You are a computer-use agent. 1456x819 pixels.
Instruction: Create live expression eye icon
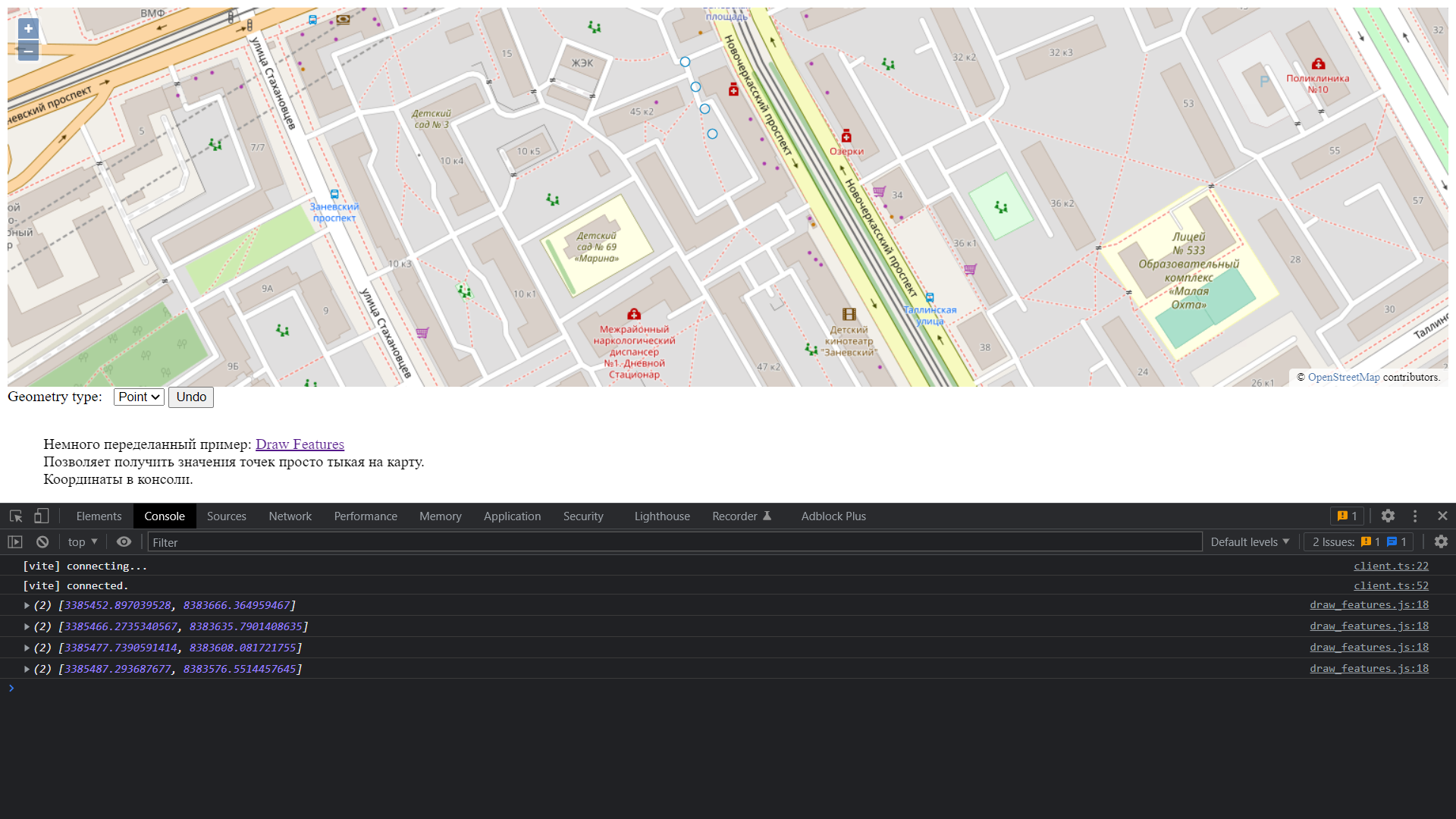click(x=124, y=541)
